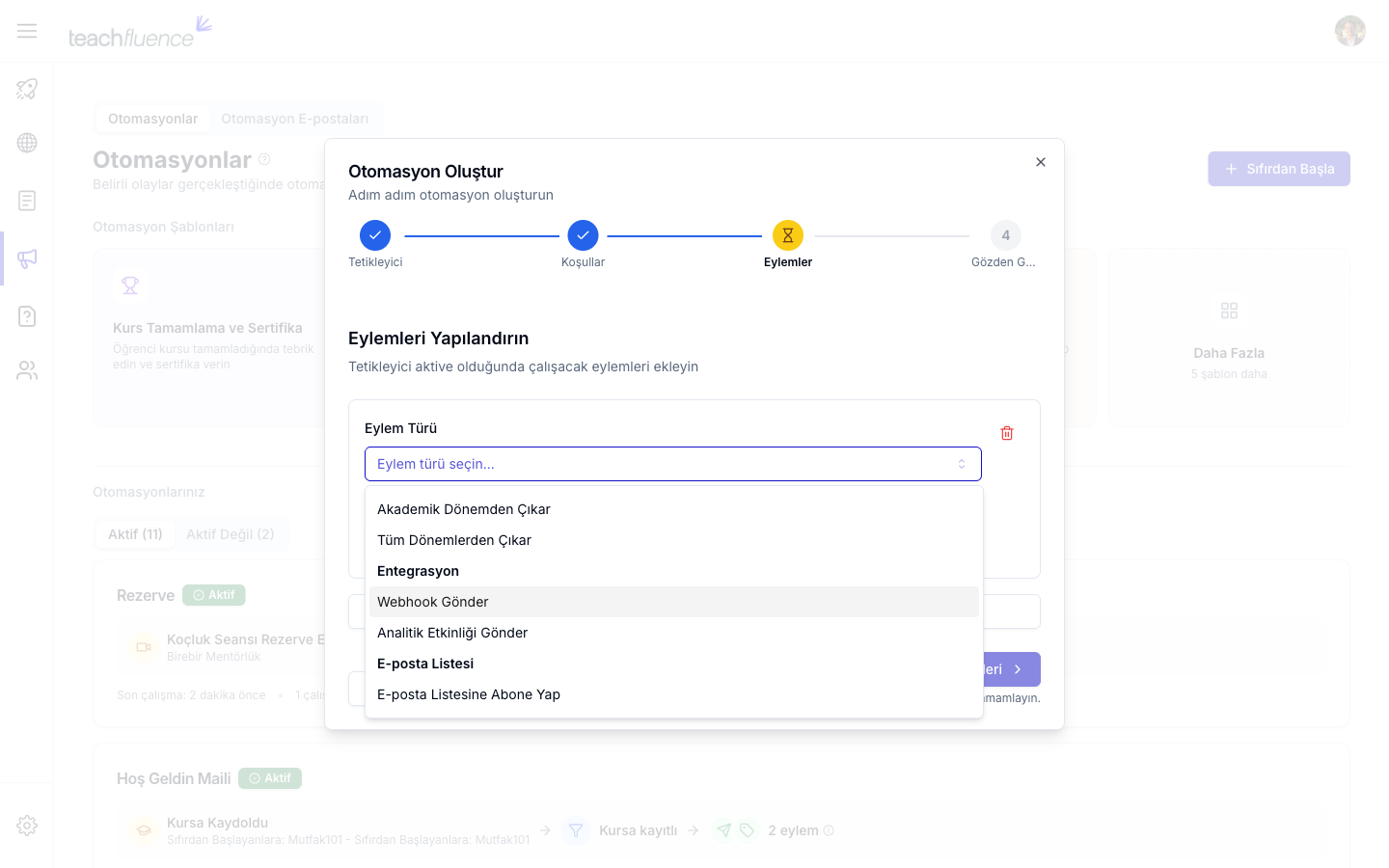Viewport: 1389px width, 868px height.
Task: Go to completed Koşullar step circle
Action: pyautogui.click(x=584, y=235)
